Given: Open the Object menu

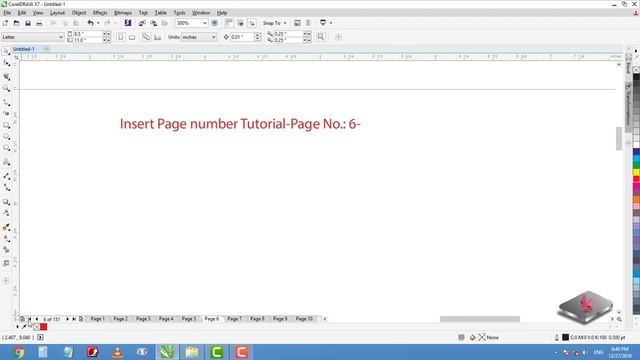Looking at the screenshot, I should (x=79, y=13).
